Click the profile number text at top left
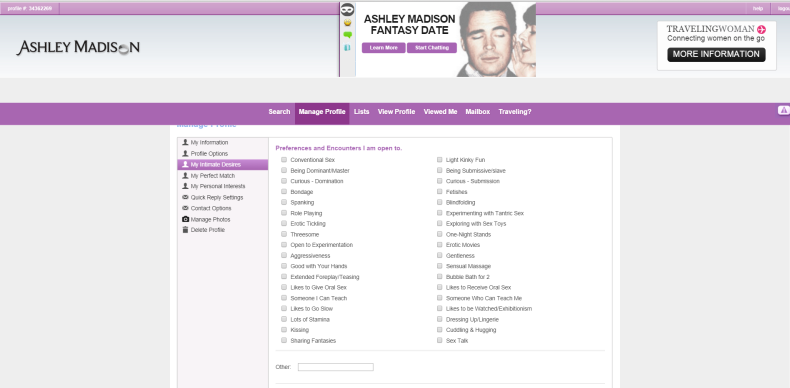 pyautogui.click(x=29, y=9)
